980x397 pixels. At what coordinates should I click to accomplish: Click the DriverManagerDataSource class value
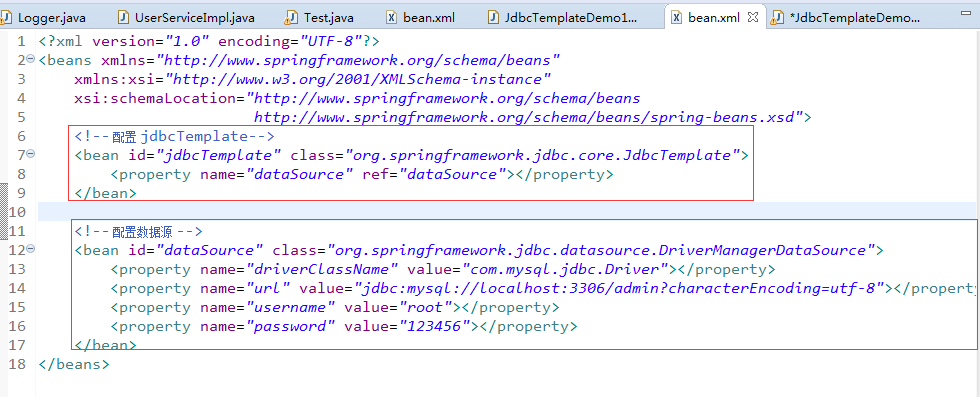pos(602,250)
